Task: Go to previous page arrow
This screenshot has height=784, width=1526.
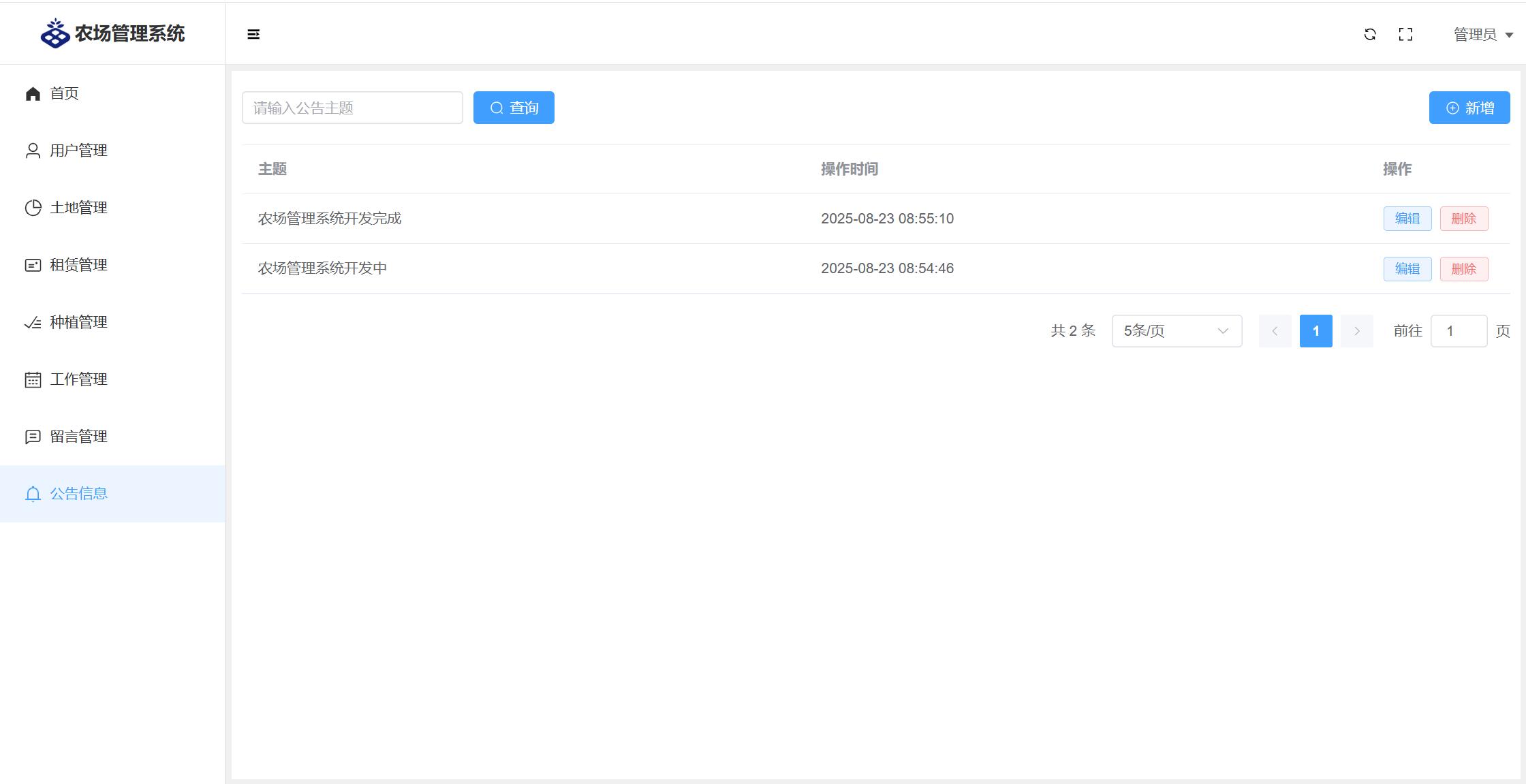Action: point(1275,331)
